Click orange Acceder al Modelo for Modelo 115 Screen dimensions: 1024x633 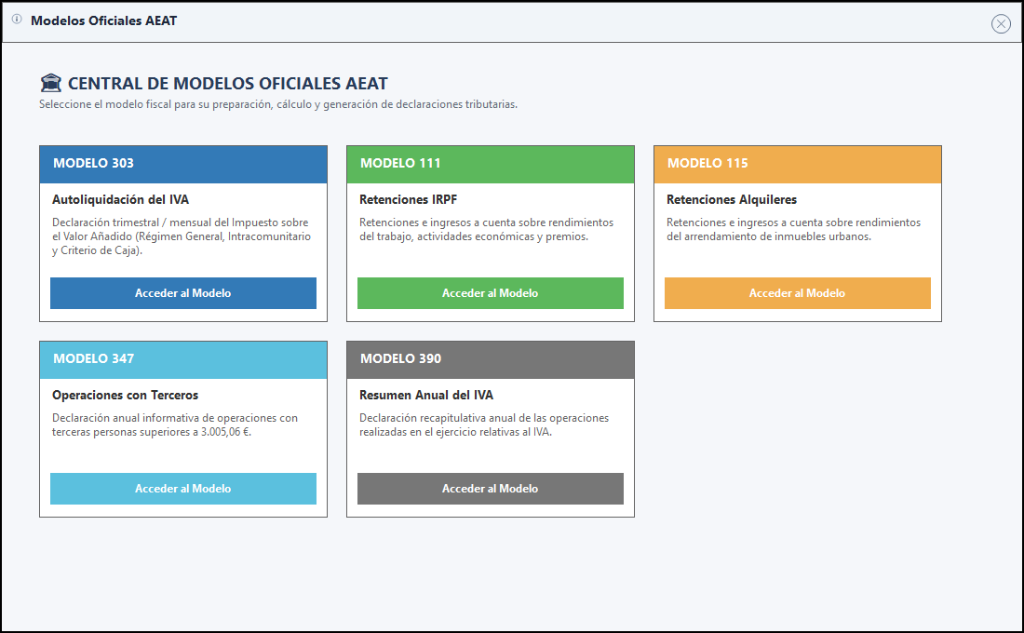pos(797,293)
